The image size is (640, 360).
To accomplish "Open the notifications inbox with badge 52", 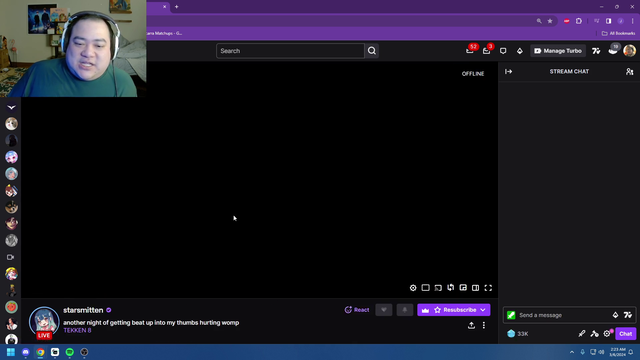I will coord(470,51).
